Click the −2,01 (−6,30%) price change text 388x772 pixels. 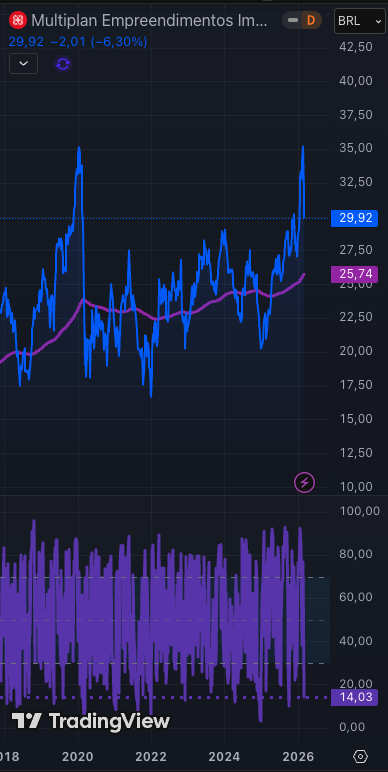[98, 42]
